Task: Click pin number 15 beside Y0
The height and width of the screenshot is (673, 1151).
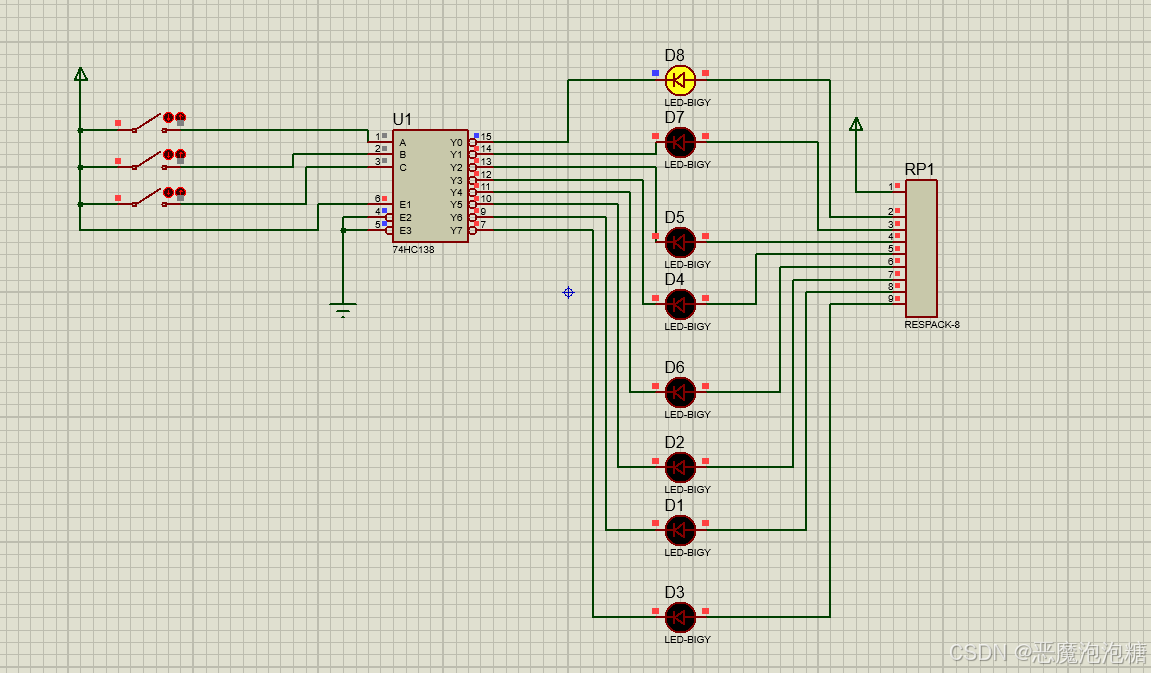Action: pos(486,137)
